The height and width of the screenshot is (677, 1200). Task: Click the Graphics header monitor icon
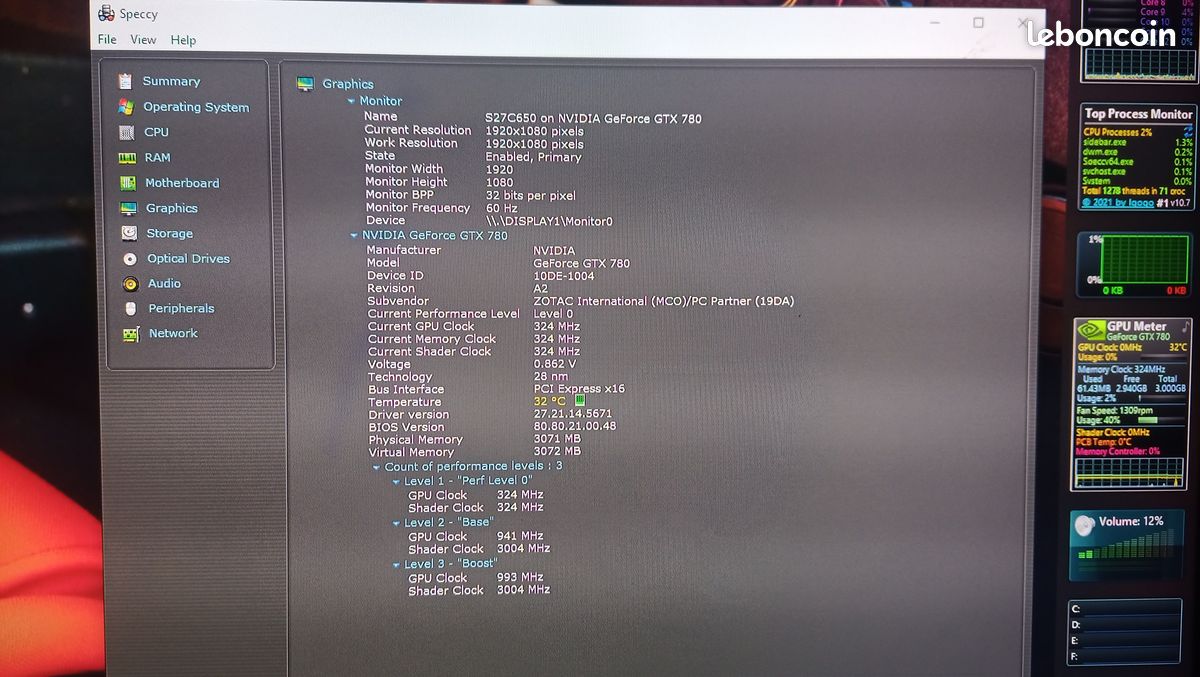(x=306, y=84)
